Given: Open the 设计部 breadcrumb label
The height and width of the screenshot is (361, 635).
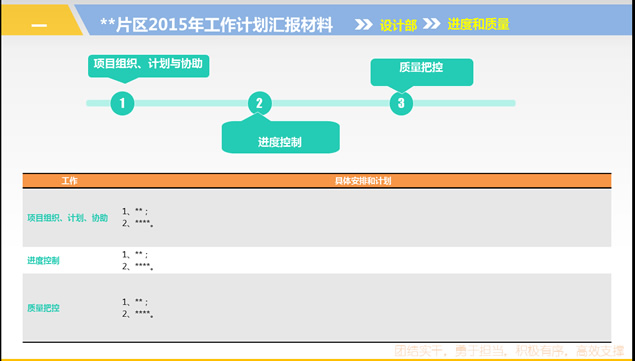Looking at the screenshot, I should pyautogui.click(x=398, y=26).
